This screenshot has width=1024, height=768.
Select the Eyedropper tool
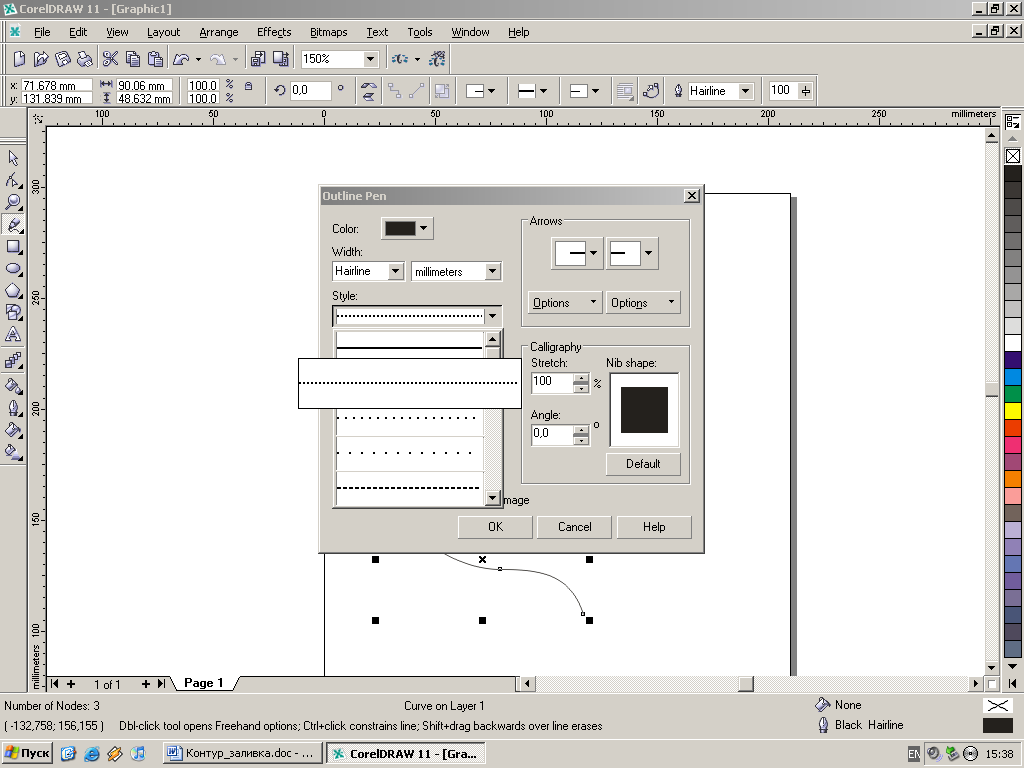tap(13, 385)
